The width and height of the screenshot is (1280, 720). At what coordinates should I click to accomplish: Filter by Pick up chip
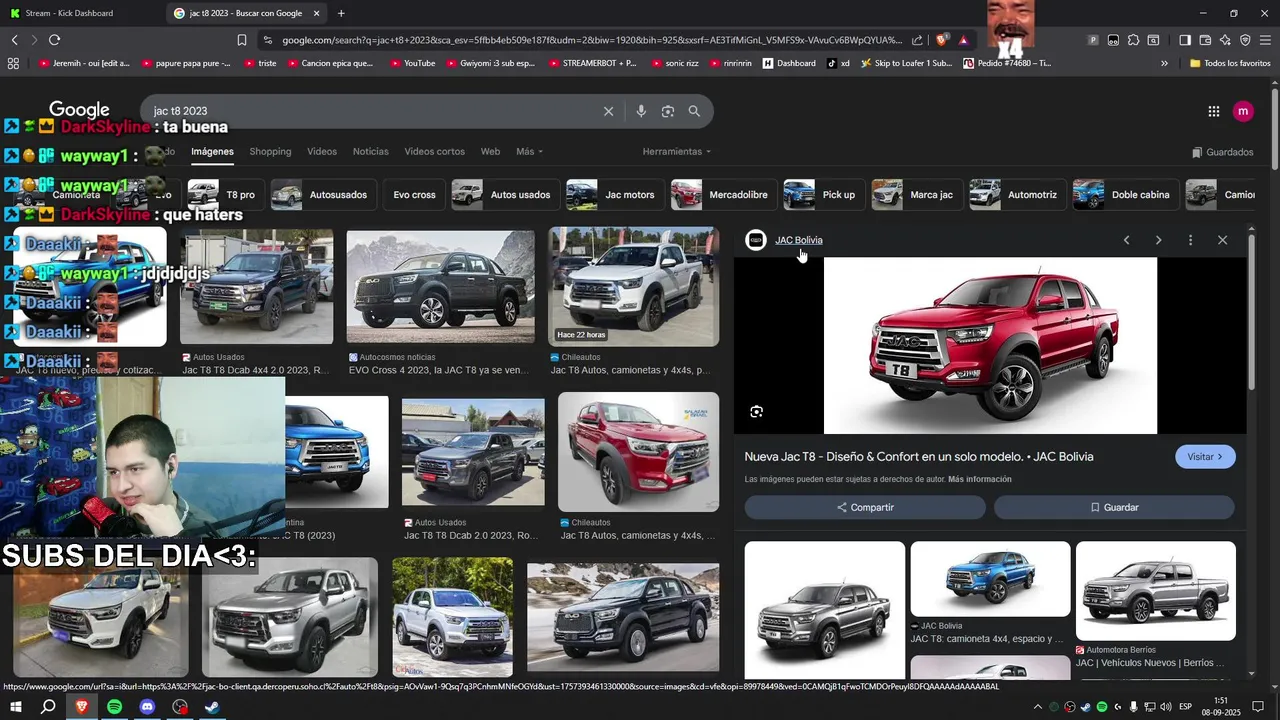tap(823, 195)
